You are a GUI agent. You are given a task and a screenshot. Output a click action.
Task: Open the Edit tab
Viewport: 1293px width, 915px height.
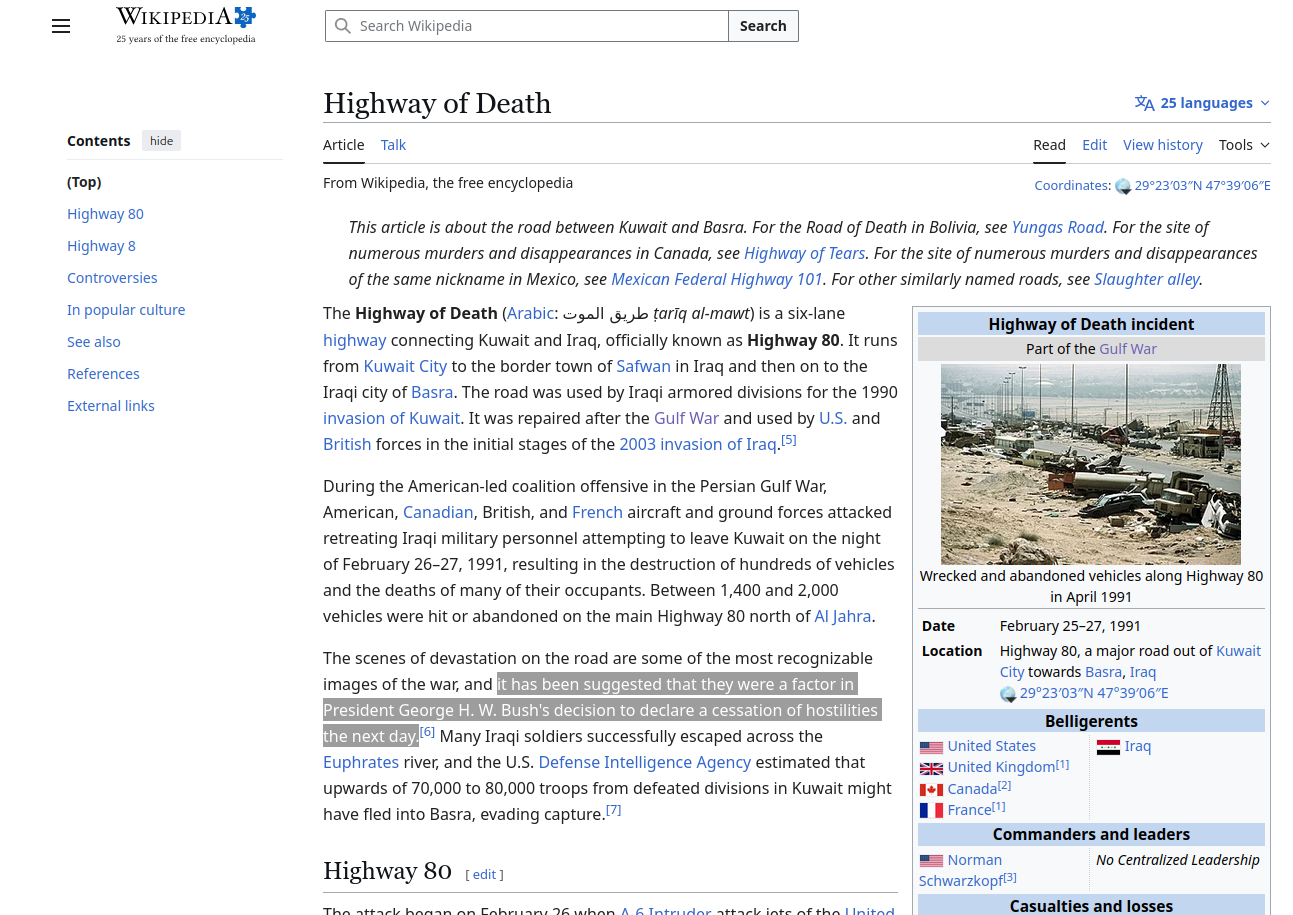(x=1094, y=145)
